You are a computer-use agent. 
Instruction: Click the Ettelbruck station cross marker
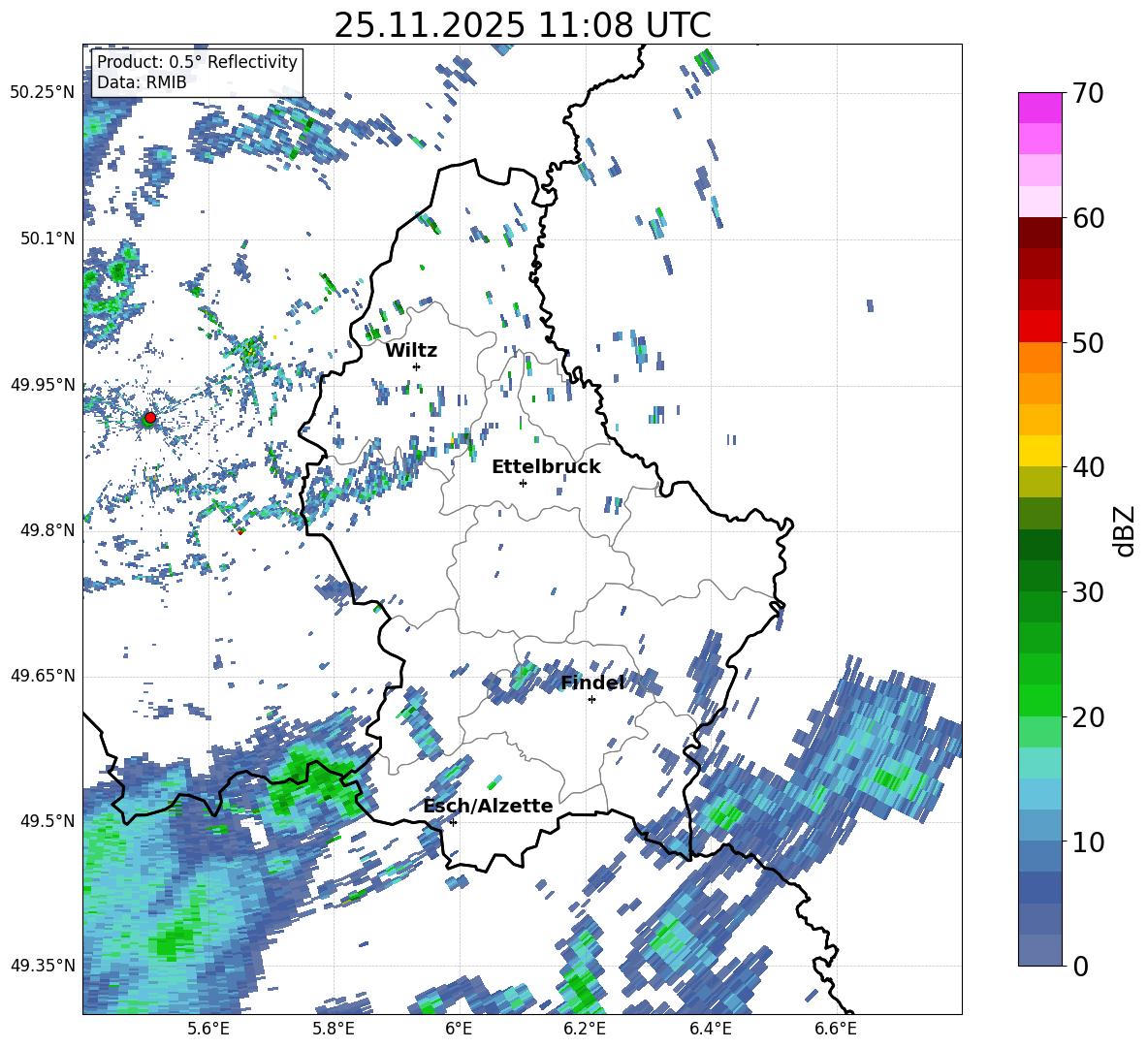(523, 483)
